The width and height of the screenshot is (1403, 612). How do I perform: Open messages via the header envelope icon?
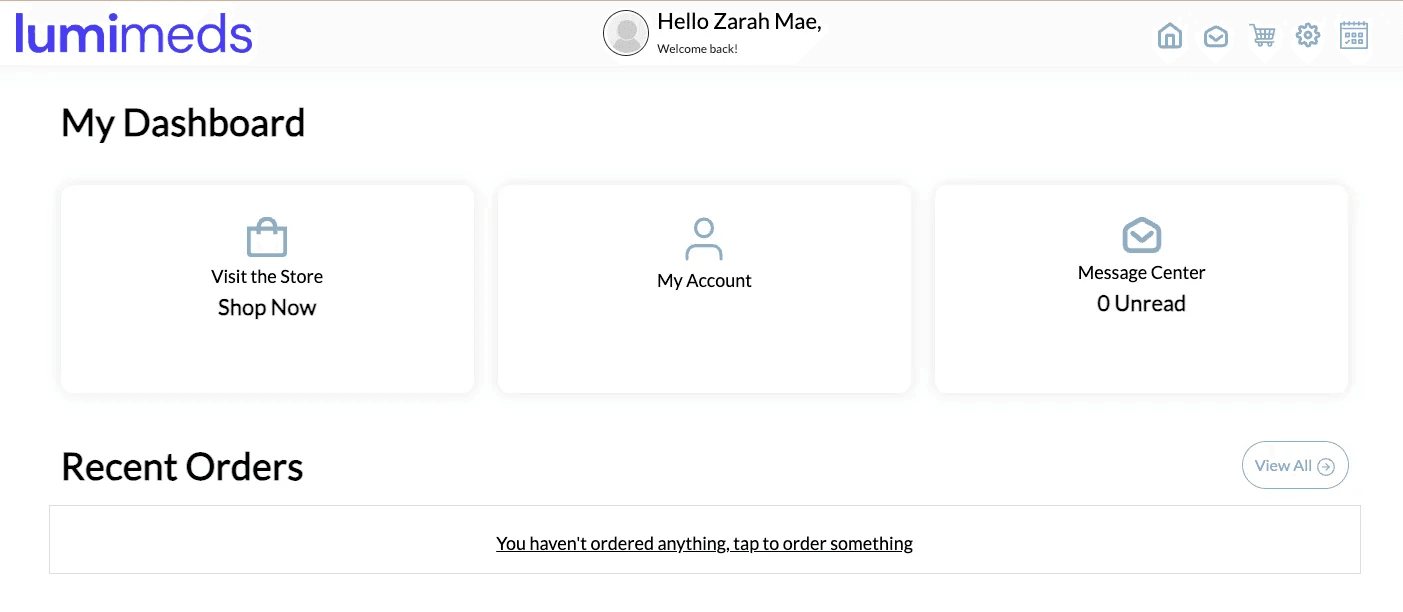pyautogui.click(x=1216, y=36)
